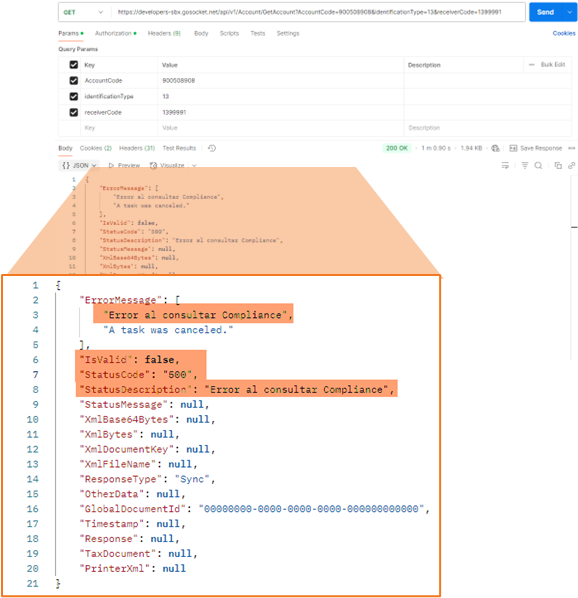Open search in the response body
This screenshot has height=598, width=578.
coord(538,166)
